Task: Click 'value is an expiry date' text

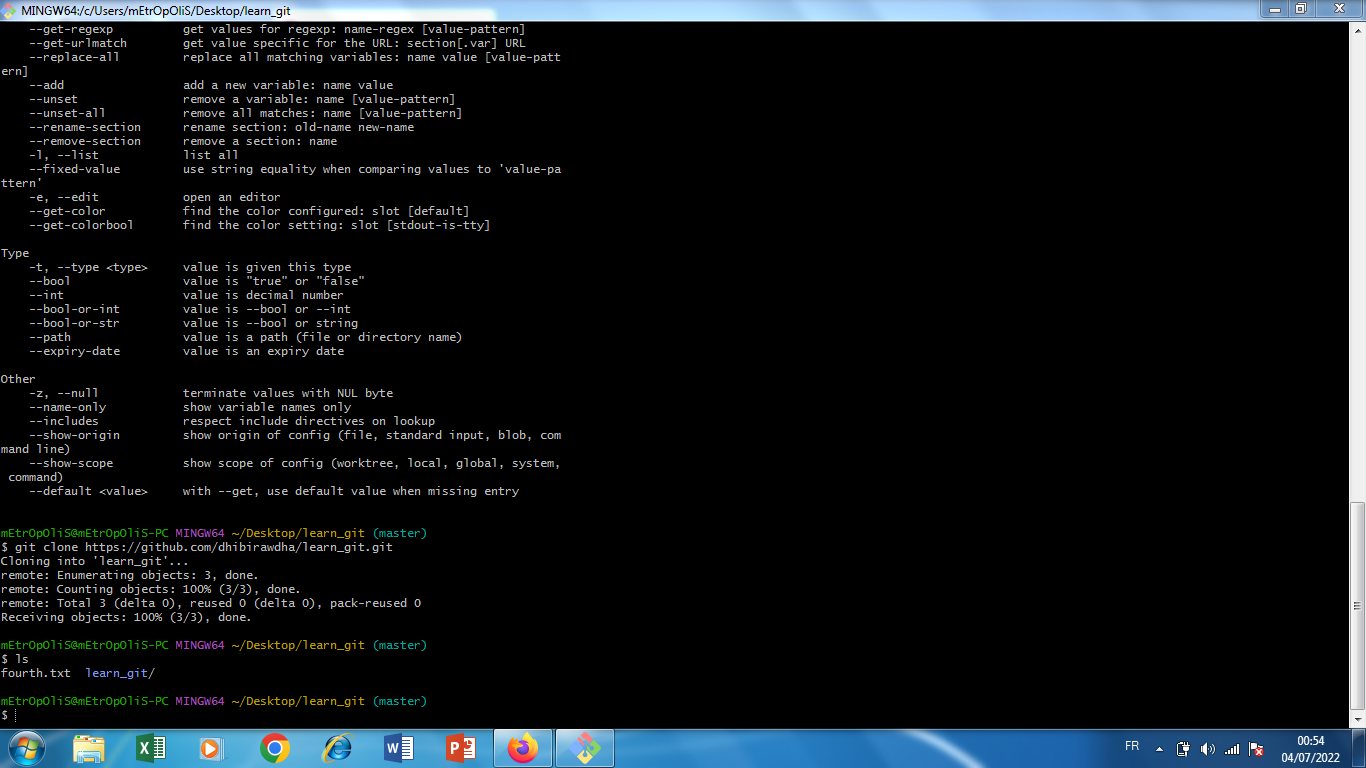Action: tap(264, 351)
